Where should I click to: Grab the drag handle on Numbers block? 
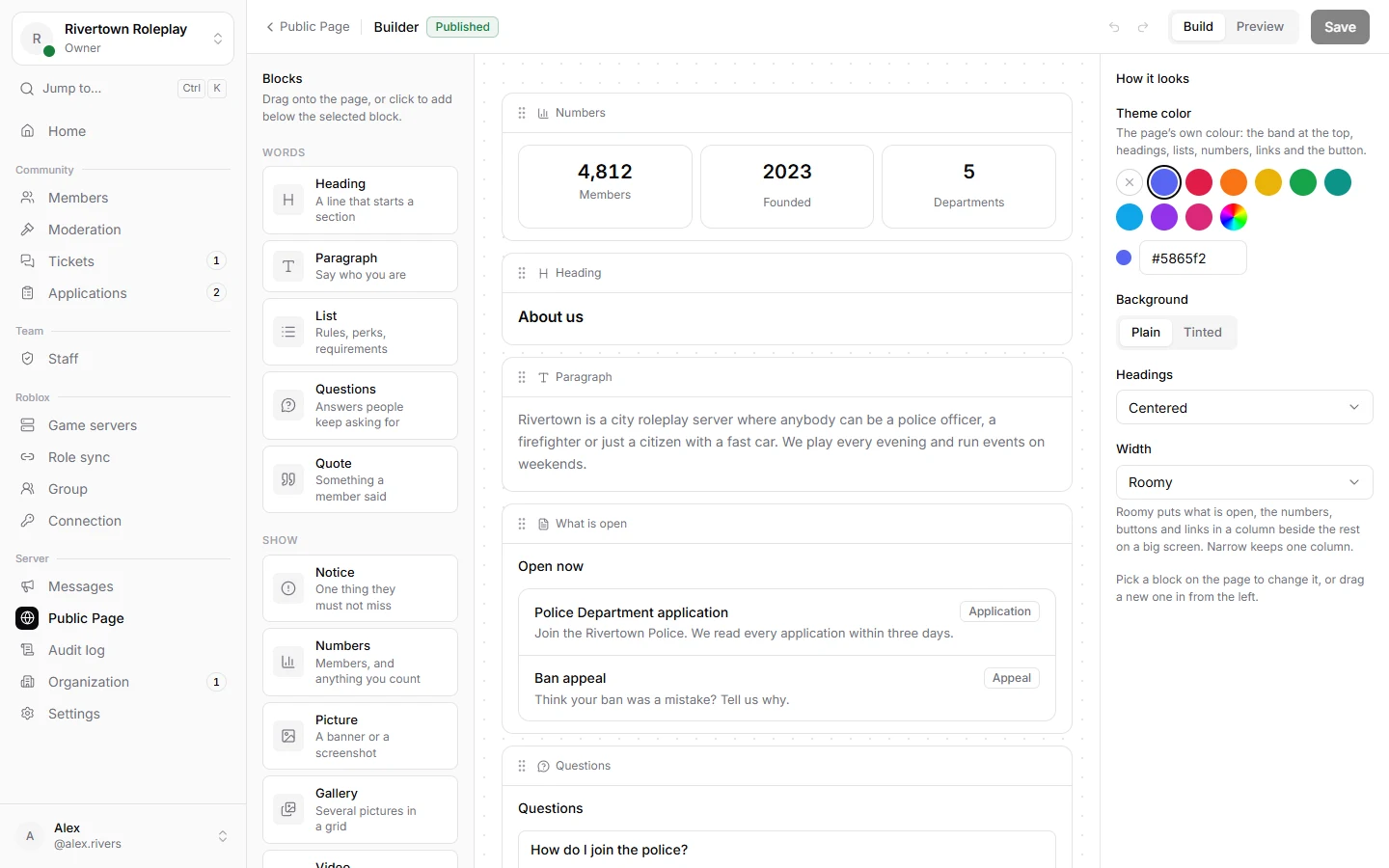coord(522,113)
